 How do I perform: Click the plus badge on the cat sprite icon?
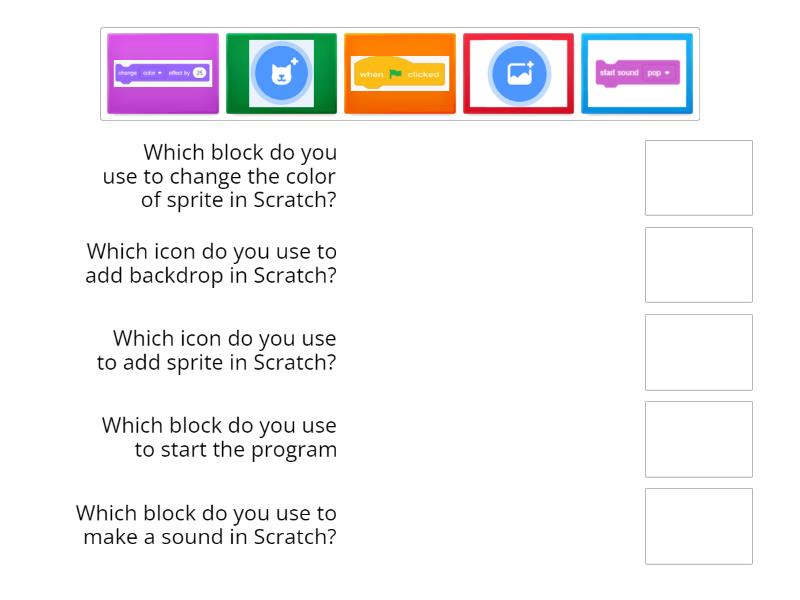[x=295, y=60]
